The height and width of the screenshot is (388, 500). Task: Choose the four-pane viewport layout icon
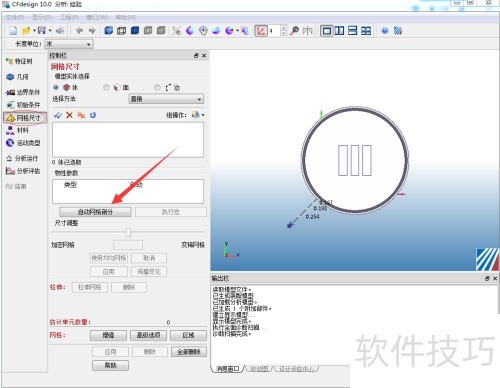[x=366, y=31]
